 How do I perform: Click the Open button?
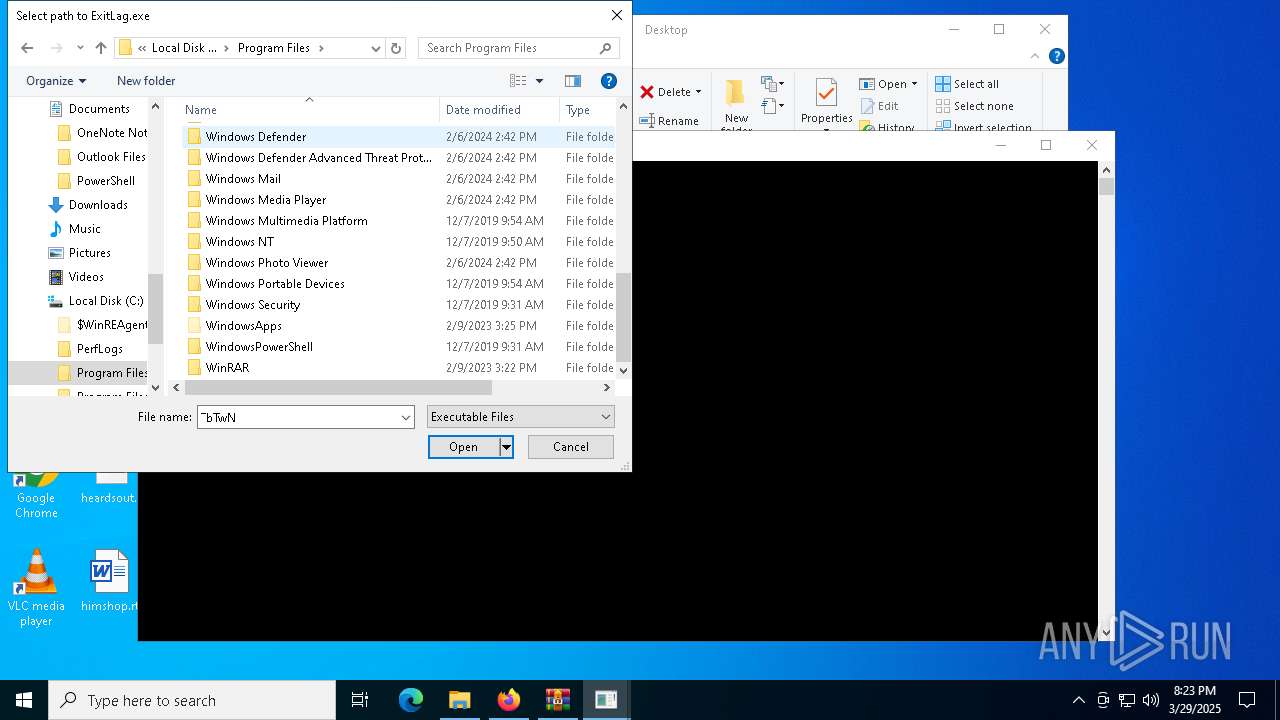(x=463, y=447)
